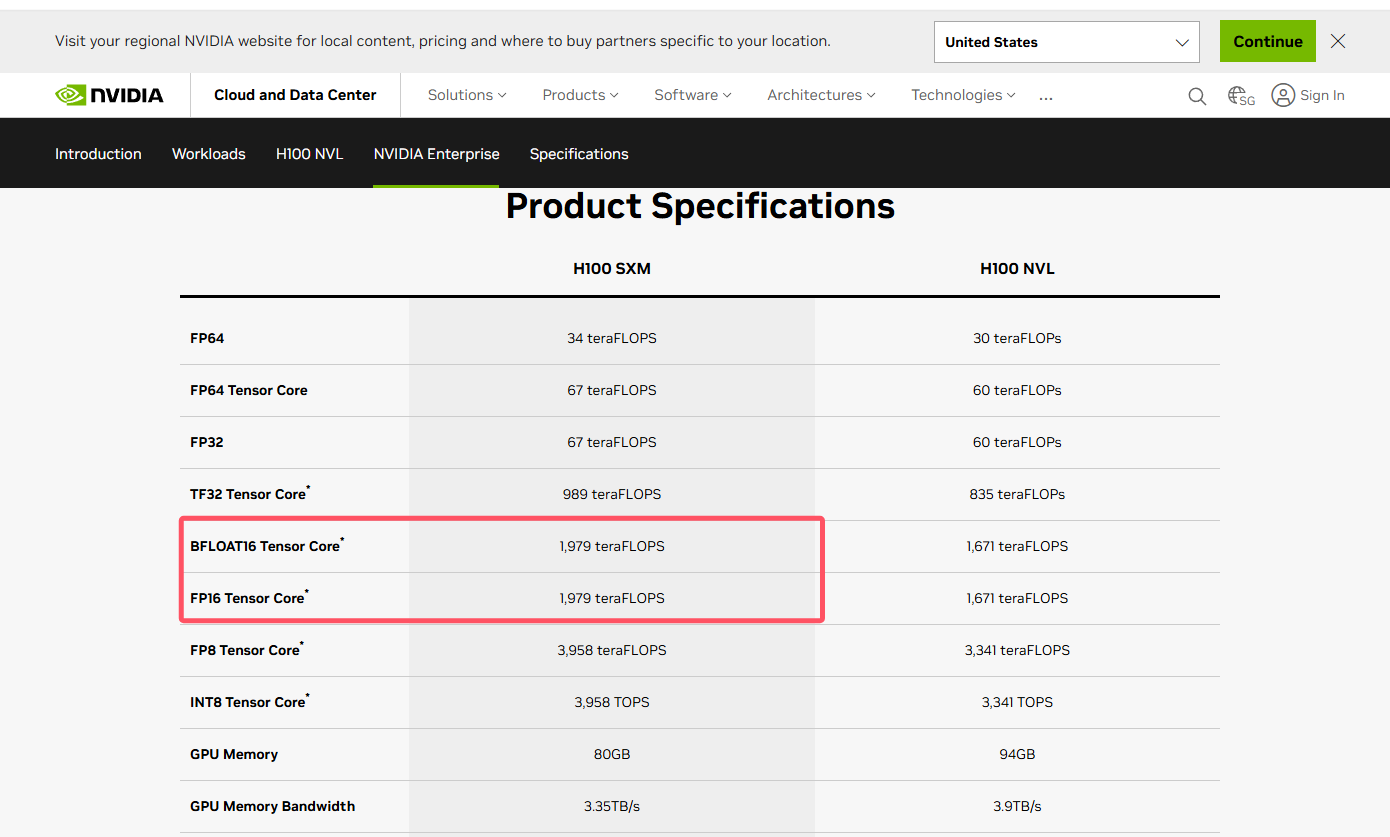Click the H100 NVL column header
1390x837 pixels.
pyautogui.click(x=1017, y=269)
